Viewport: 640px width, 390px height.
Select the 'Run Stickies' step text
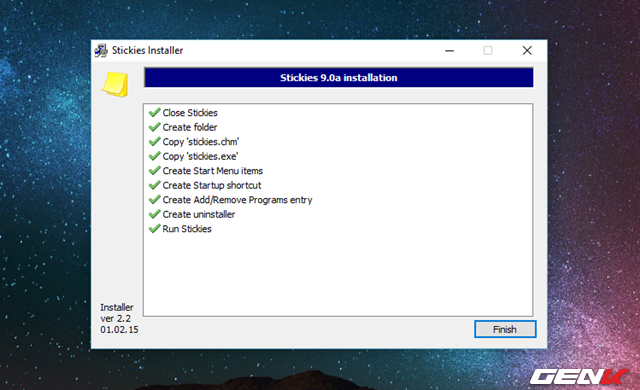[x=187, y=229]
